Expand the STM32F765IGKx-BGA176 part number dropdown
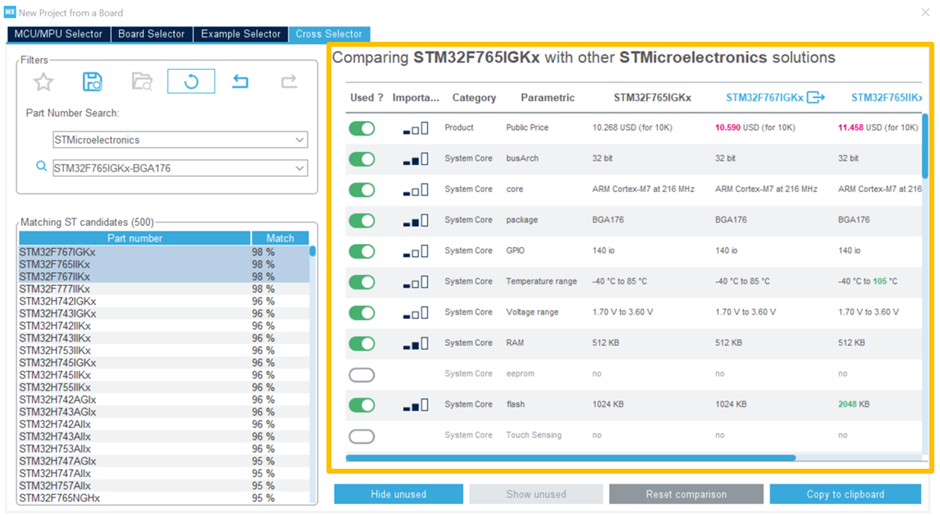The width and height of the screenshot is (940, 518). click(300, 168)
